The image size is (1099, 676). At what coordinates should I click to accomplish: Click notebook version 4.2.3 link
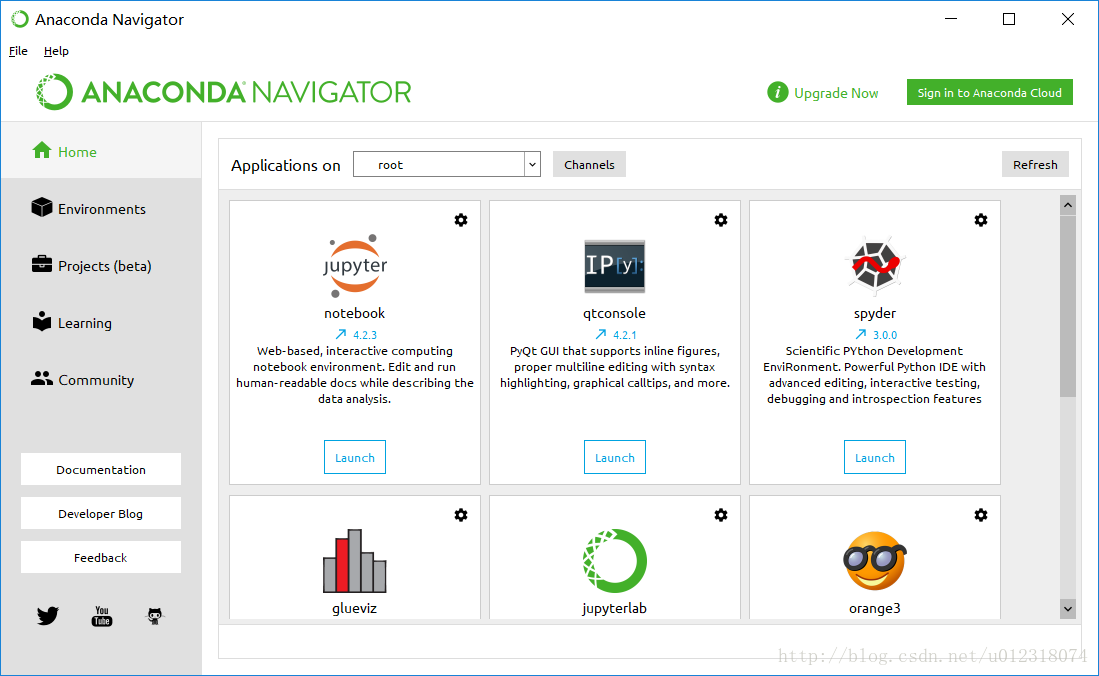[x=364, y=335]
